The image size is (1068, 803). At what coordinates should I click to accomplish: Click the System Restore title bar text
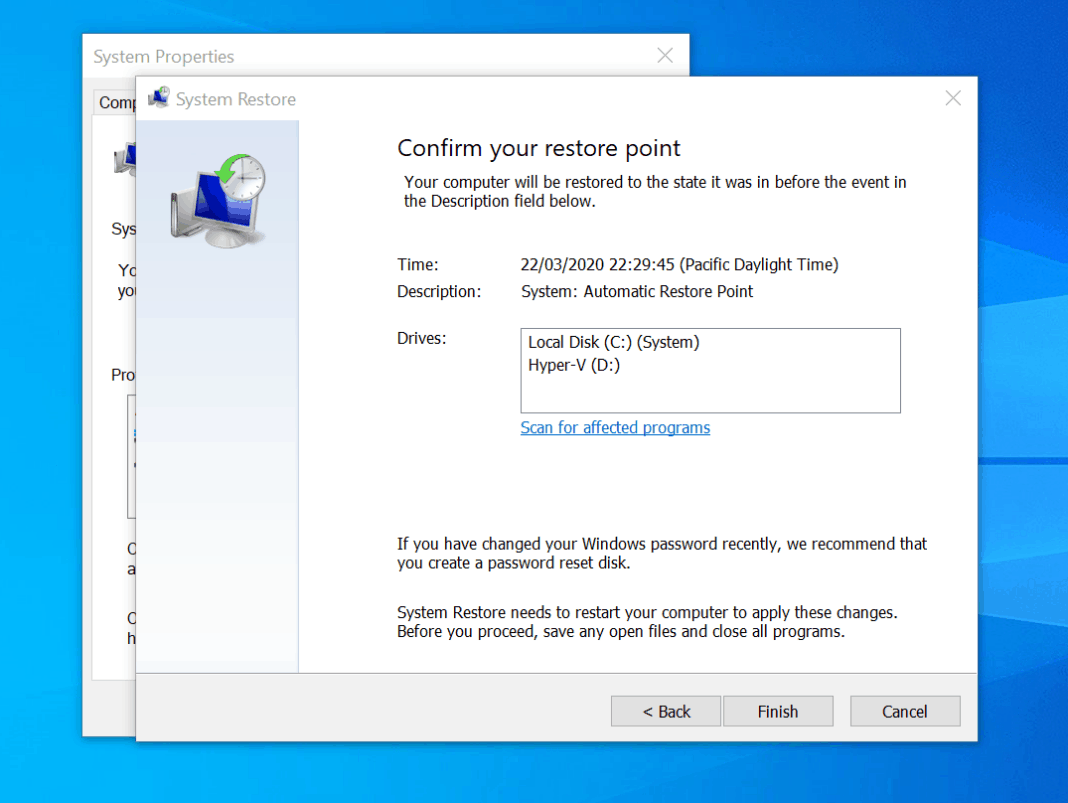click(x=236, y=99)
